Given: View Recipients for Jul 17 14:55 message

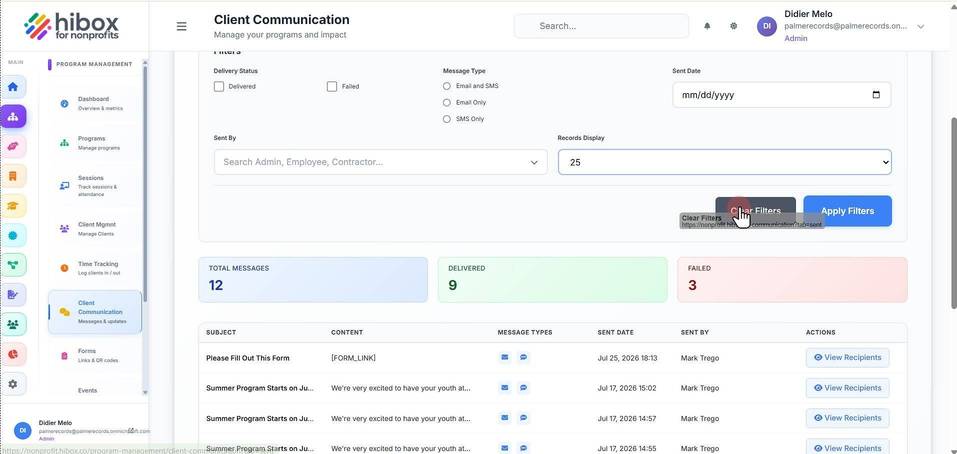Looking at the screenshot, I should pyautogui.click(x=847, y=448).
